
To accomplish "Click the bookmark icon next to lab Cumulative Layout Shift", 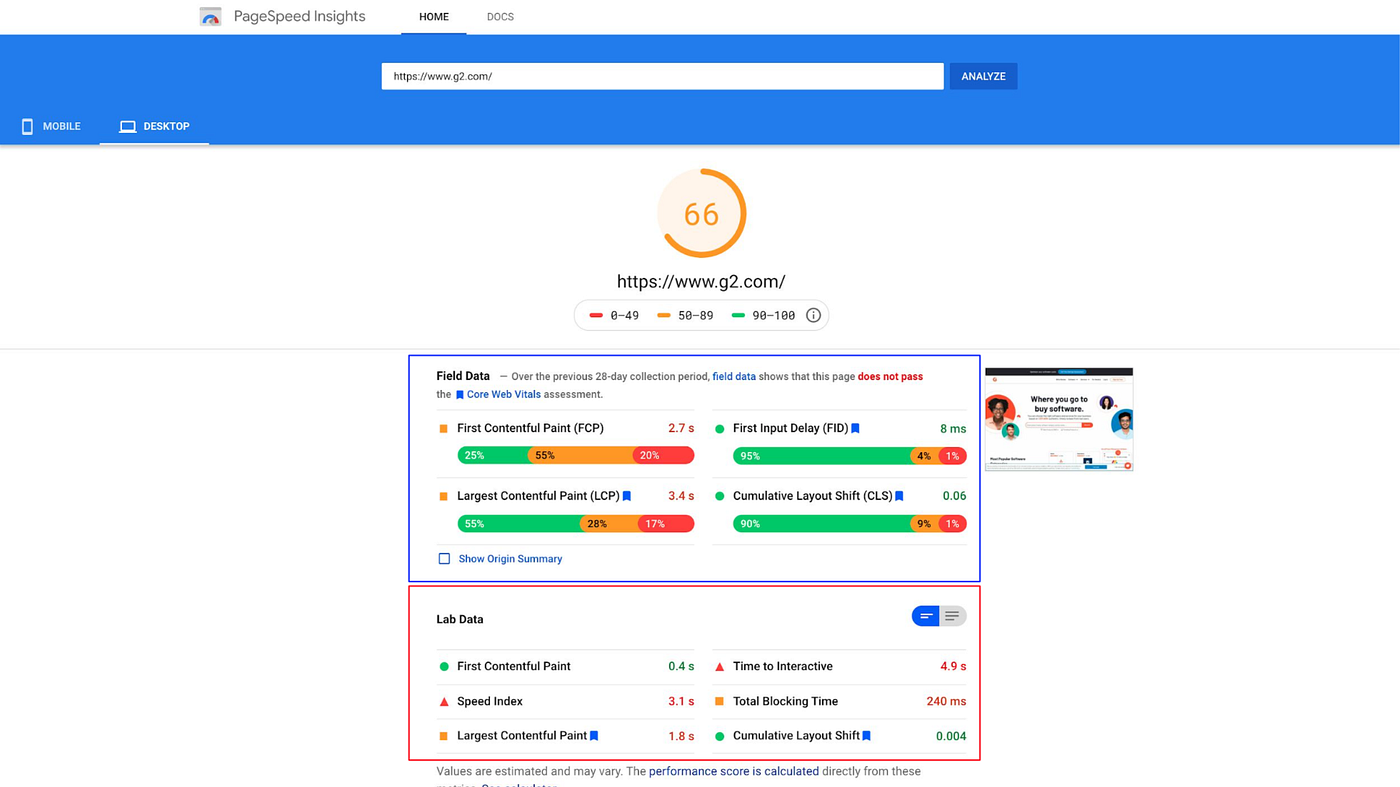I will [x=866, y=736].
